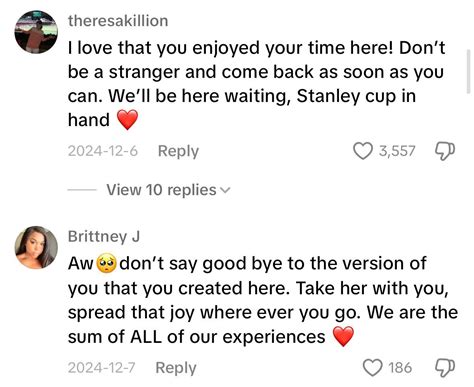Open Brittney J username link

point(104,237)
